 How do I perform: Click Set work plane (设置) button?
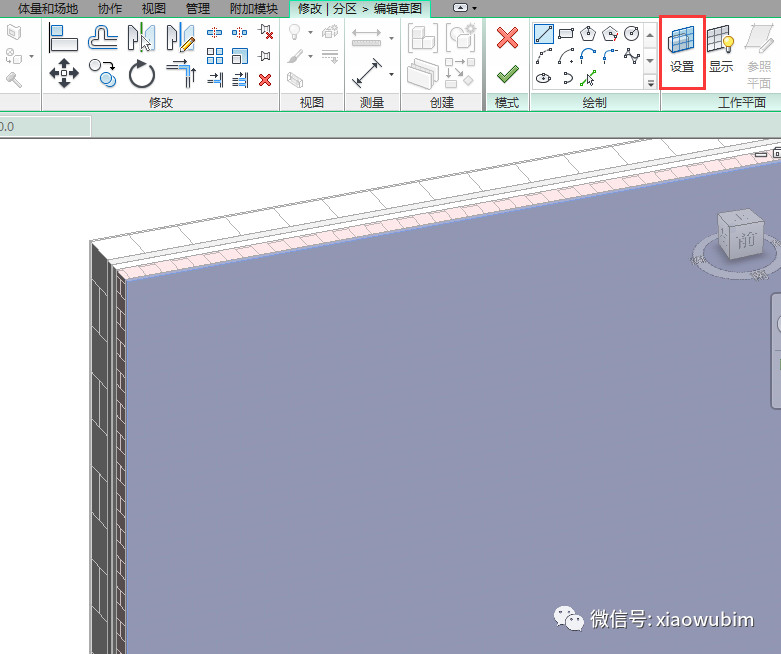[682, 50]
